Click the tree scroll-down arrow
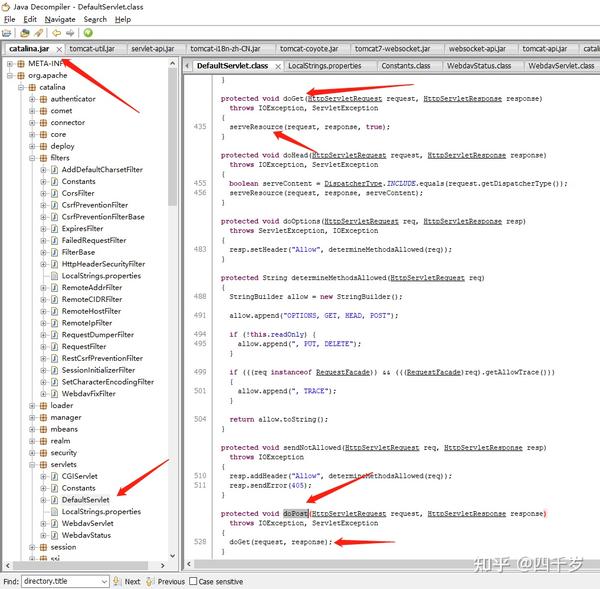This screenshot has width=600, height=589. coord(173,556)
